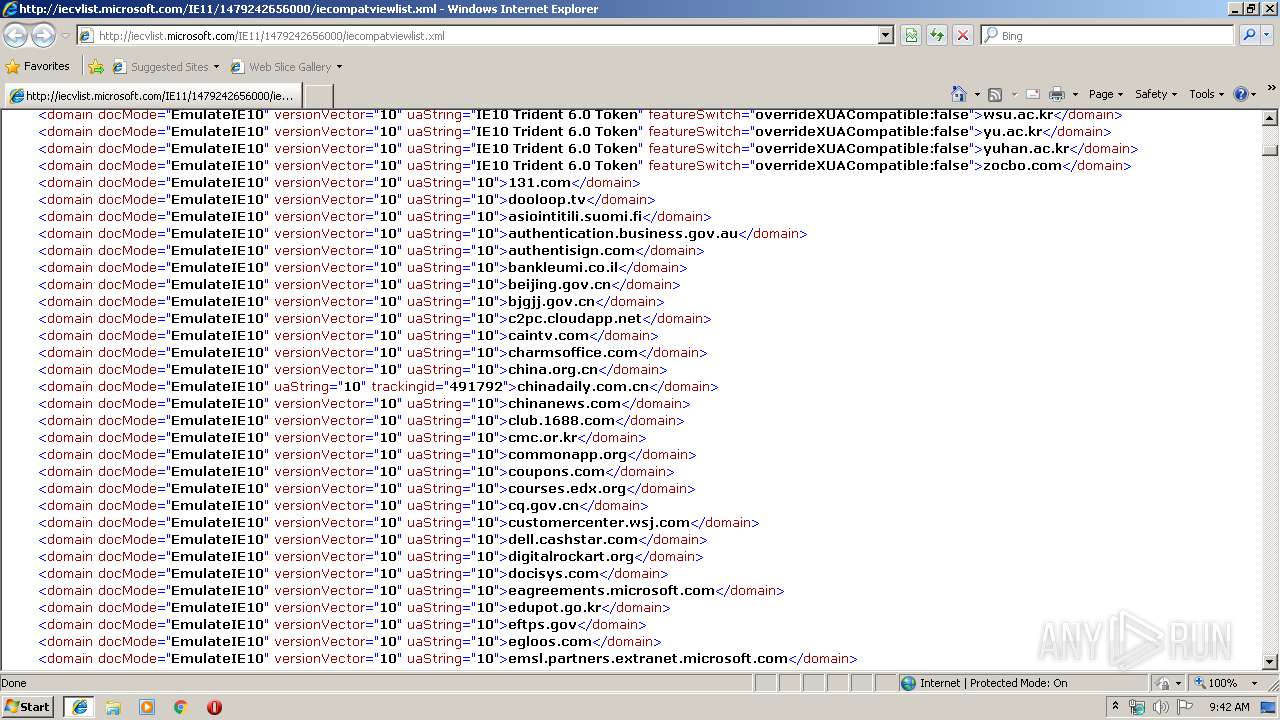Stop loading with the red X icon
Viewport: 1280px width, 720px height.
coord(963,35)
